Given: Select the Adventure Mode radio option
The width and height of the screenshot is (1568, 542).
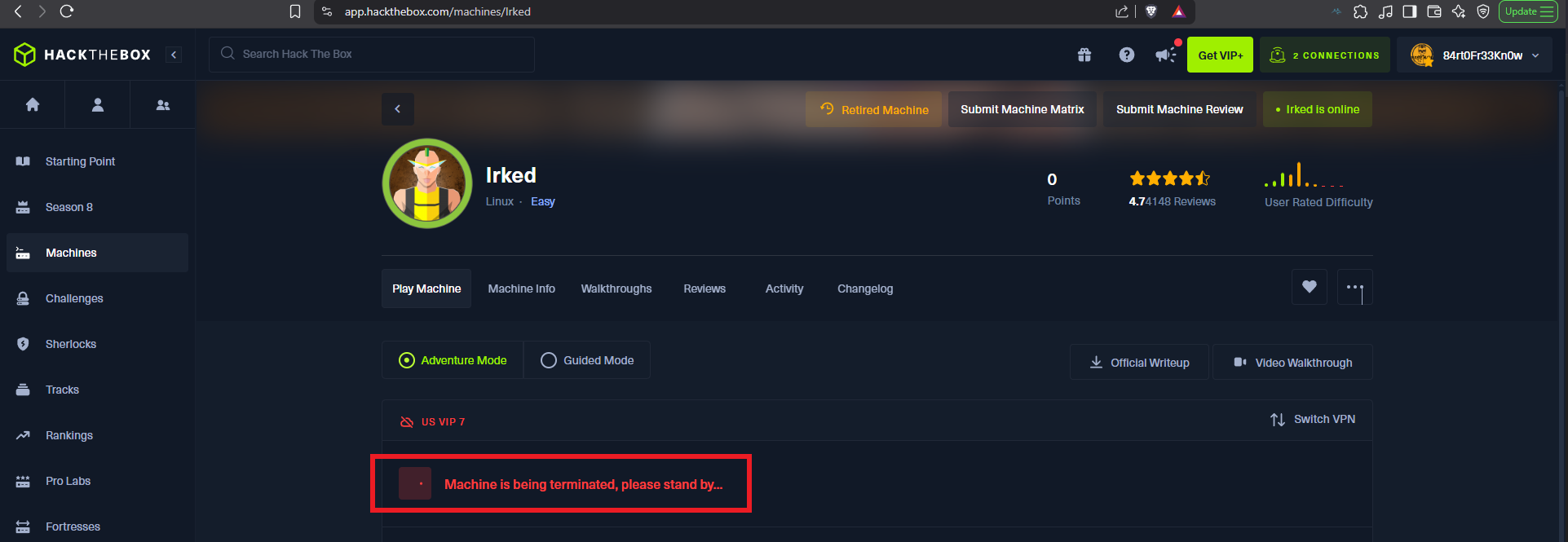Looking at the screenshot, I should (x=453, y=360).
